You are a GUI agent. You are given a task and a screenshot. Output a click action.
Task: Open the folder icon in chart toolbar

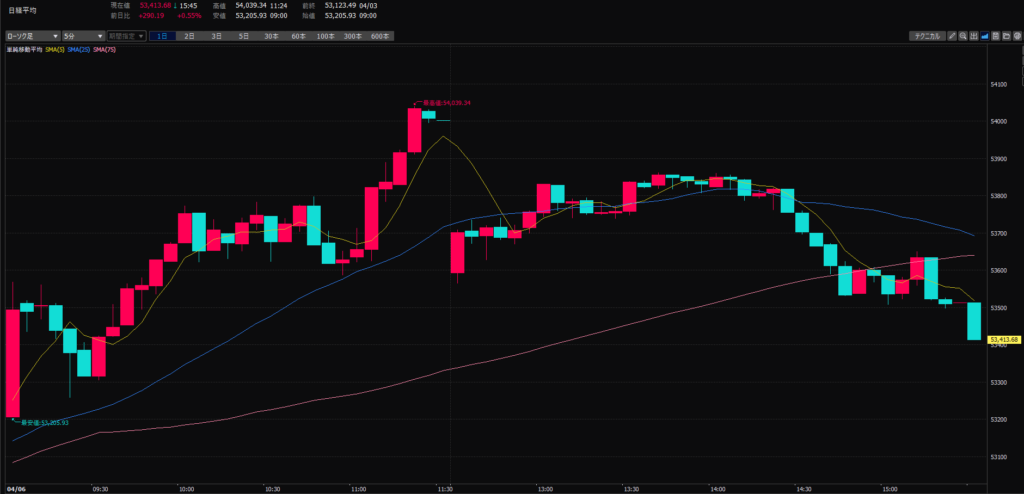coord(1006,36)
